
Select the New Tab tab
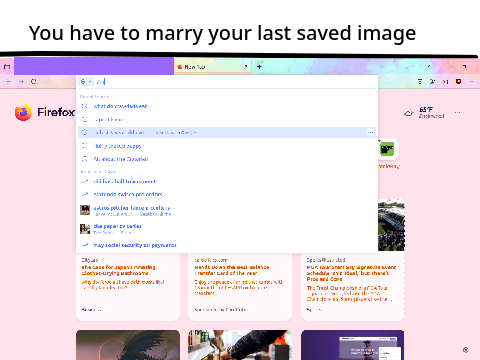click(x=213, y=67)
